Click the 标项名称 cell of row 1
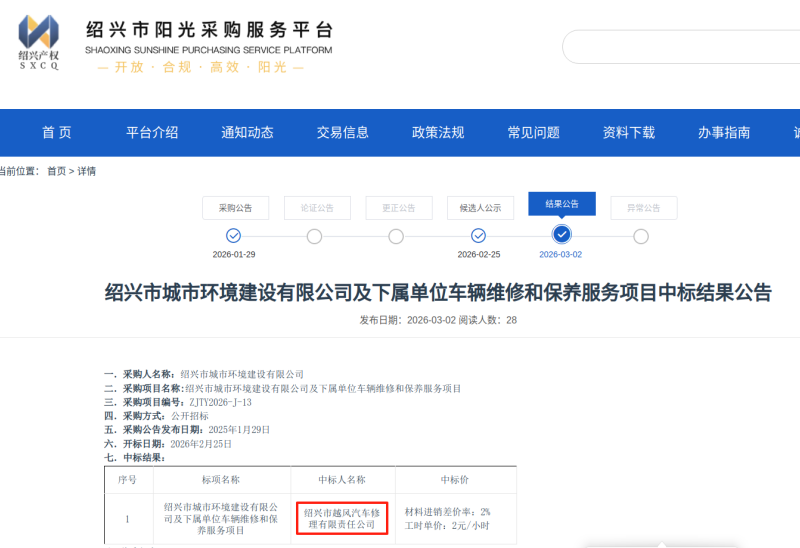This screenshot has width=800, height=548. (221, 519)
